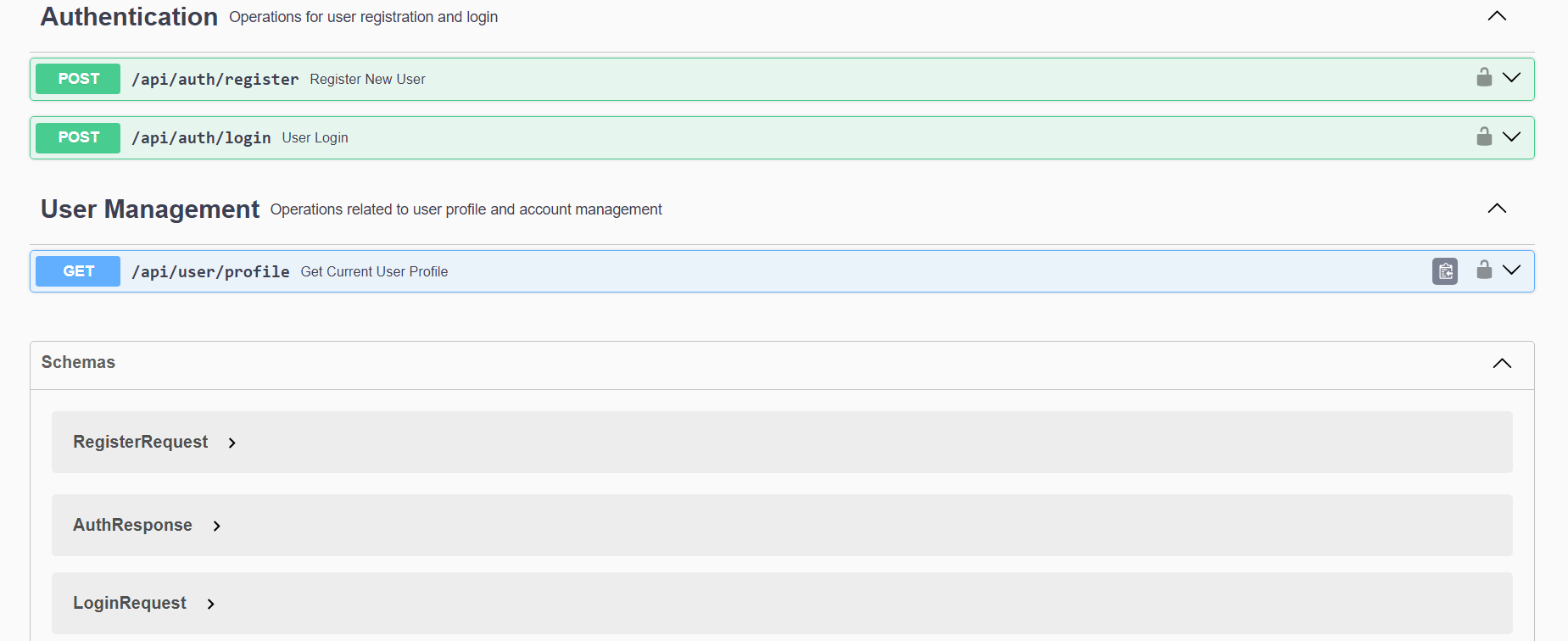This screenshot has height=641, width=1568.
Task: Expand the /api/auth/register operation chevron
Action: (x=1511, y=78)
